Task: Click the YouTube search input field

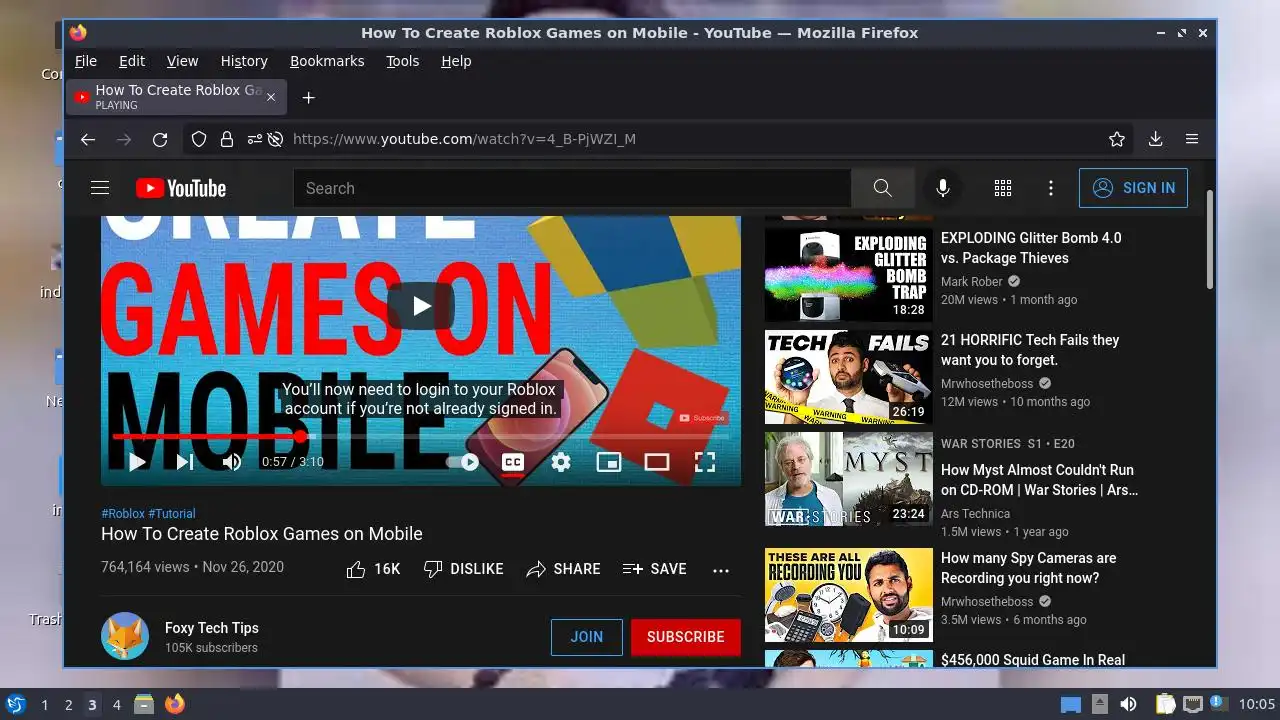Action: click(x=572, y=188)
